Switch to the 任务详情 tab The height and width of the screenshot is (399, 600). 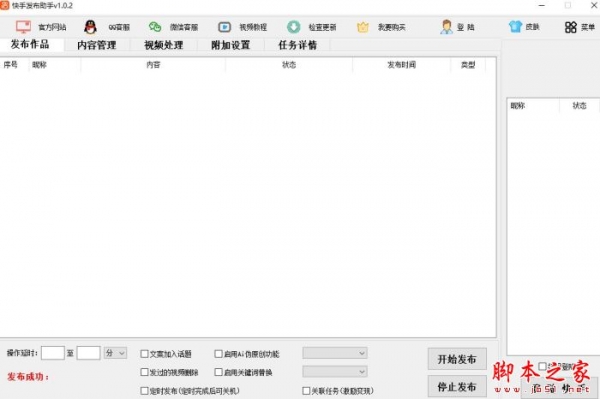(x=298, y=45)
